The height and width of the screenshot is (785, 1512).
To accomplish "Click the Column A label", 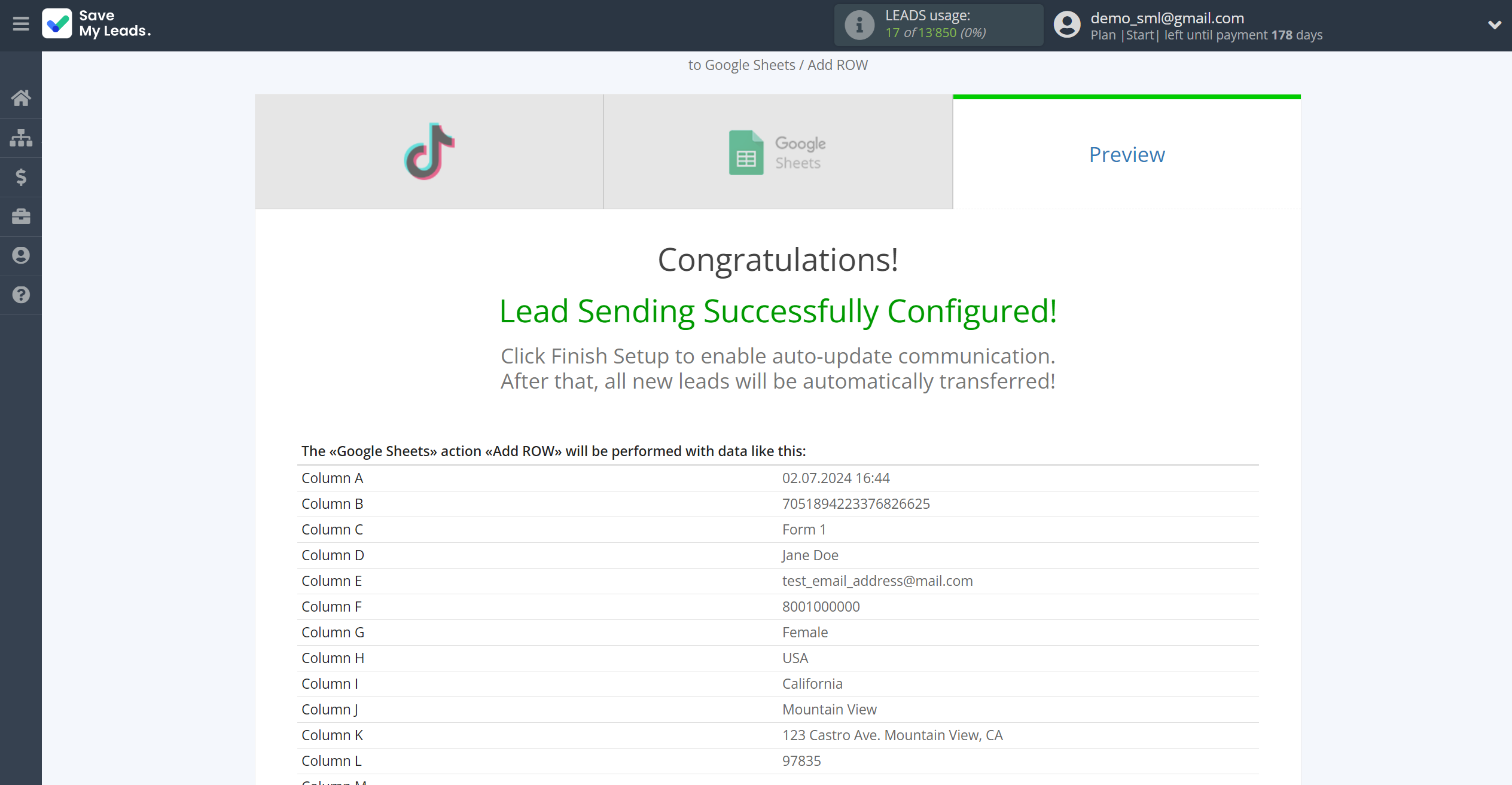I will [332, 478].
